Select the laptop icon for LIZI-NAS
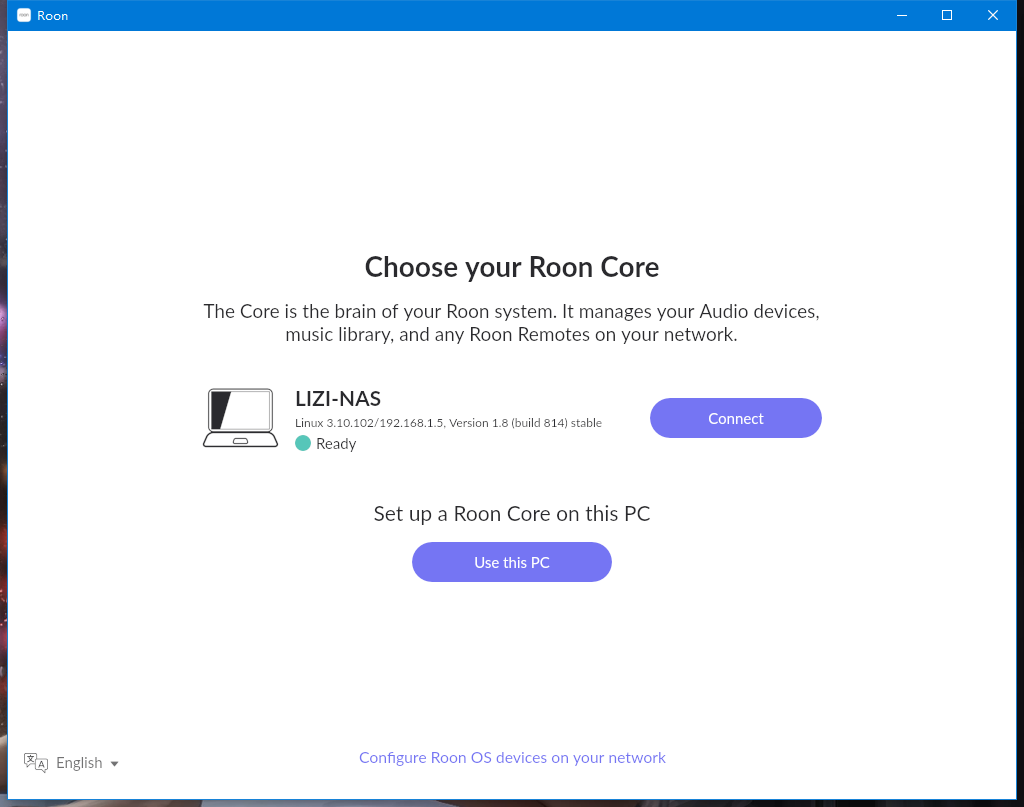 [240, 418]
